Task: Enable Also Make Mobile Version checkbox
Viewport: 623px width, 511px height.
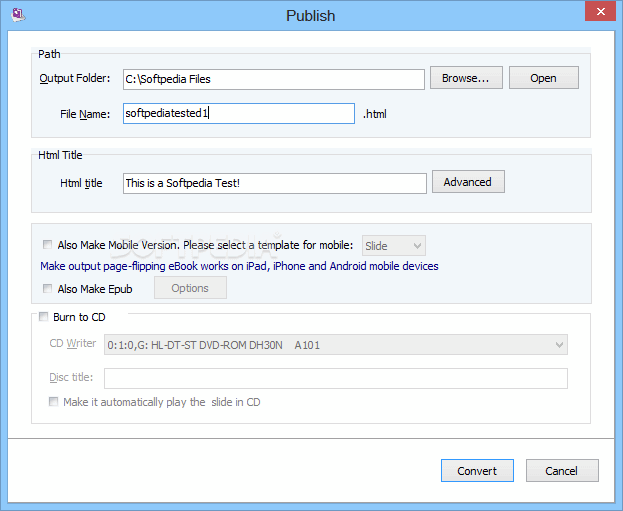Action: (47, 244)
